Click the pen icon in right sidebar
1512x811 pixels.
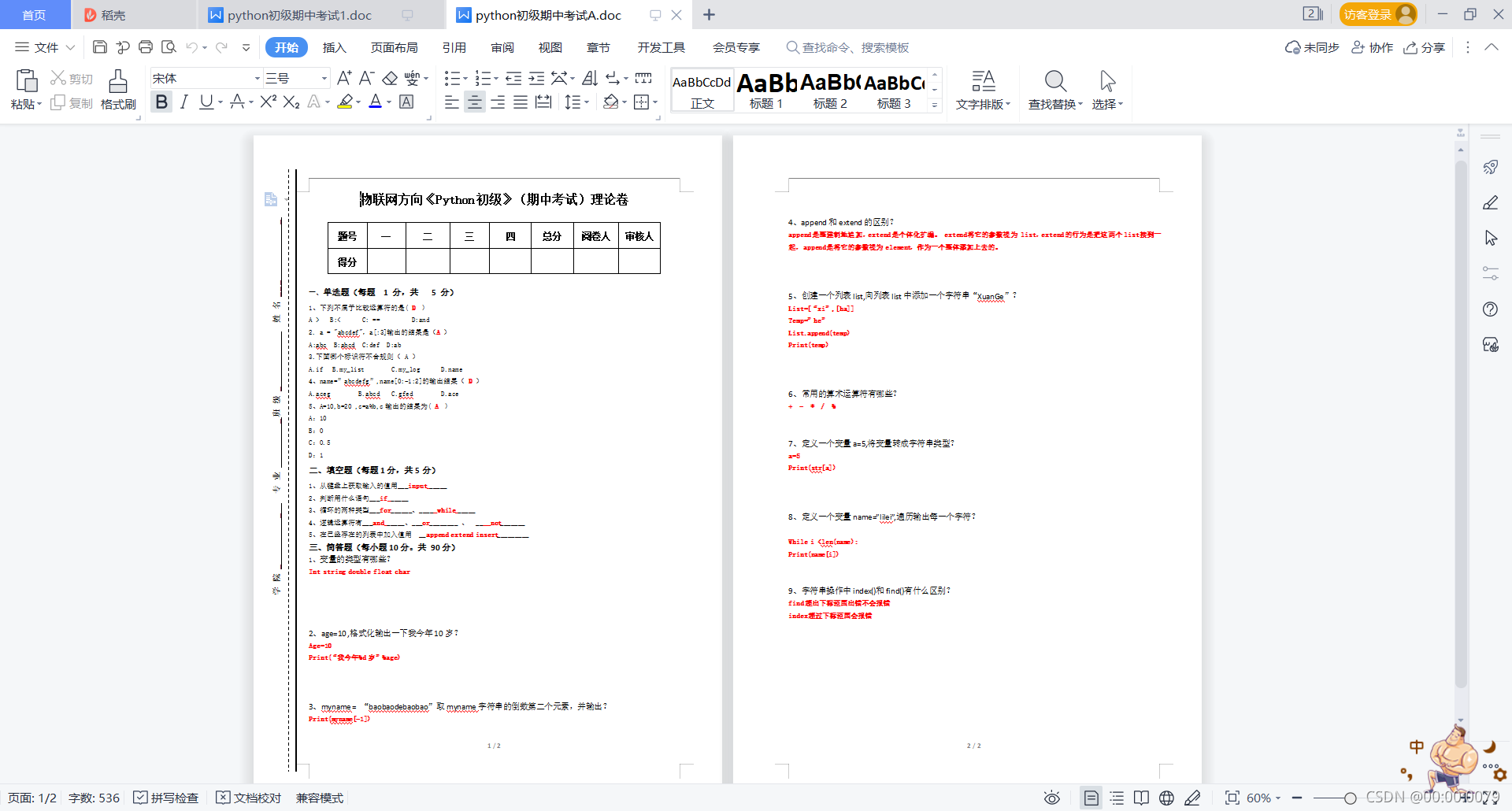[1490, 203]
